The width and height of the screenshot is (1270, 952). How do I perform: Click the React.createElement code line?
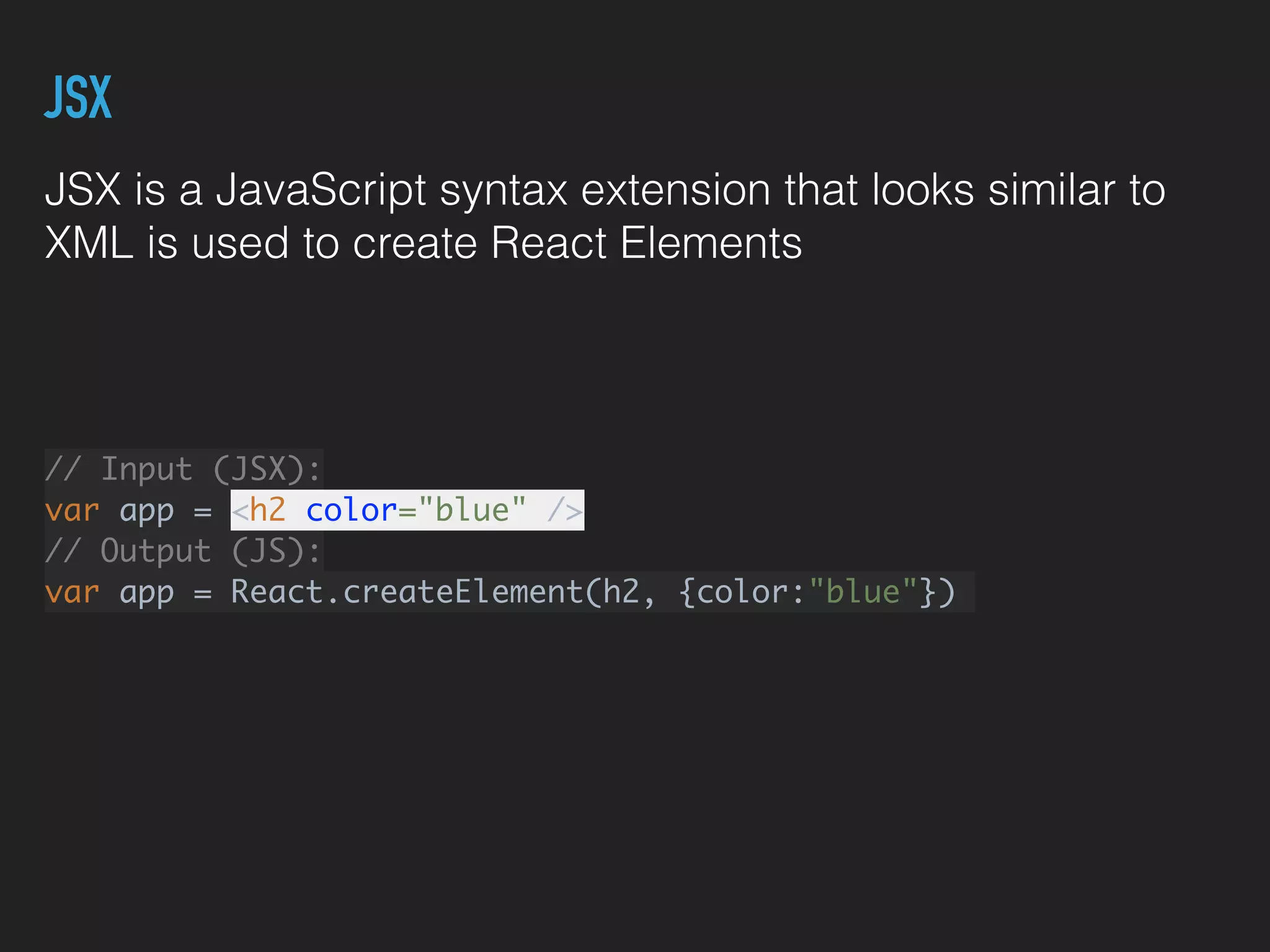(500, 592)
